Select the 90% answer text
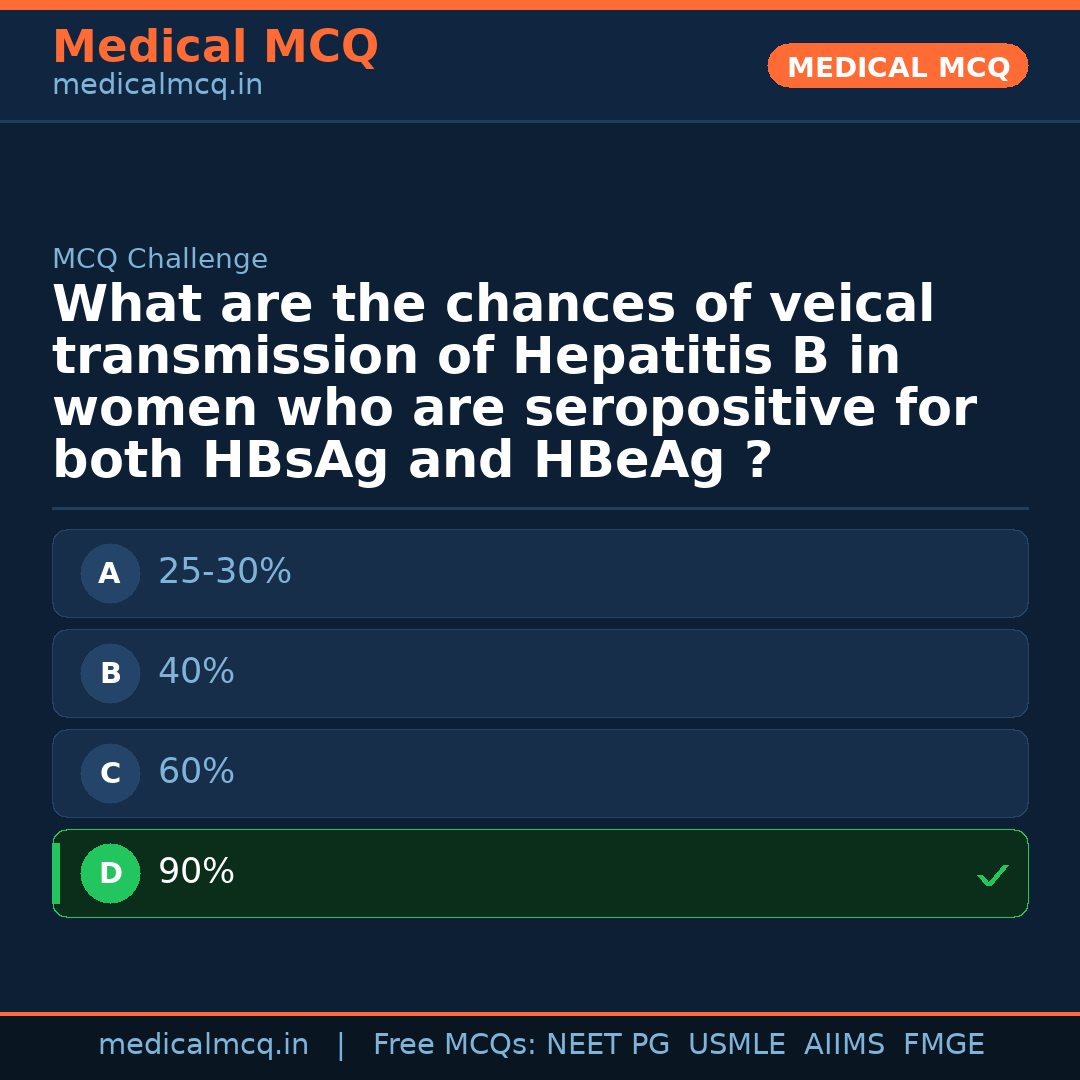 196,872
